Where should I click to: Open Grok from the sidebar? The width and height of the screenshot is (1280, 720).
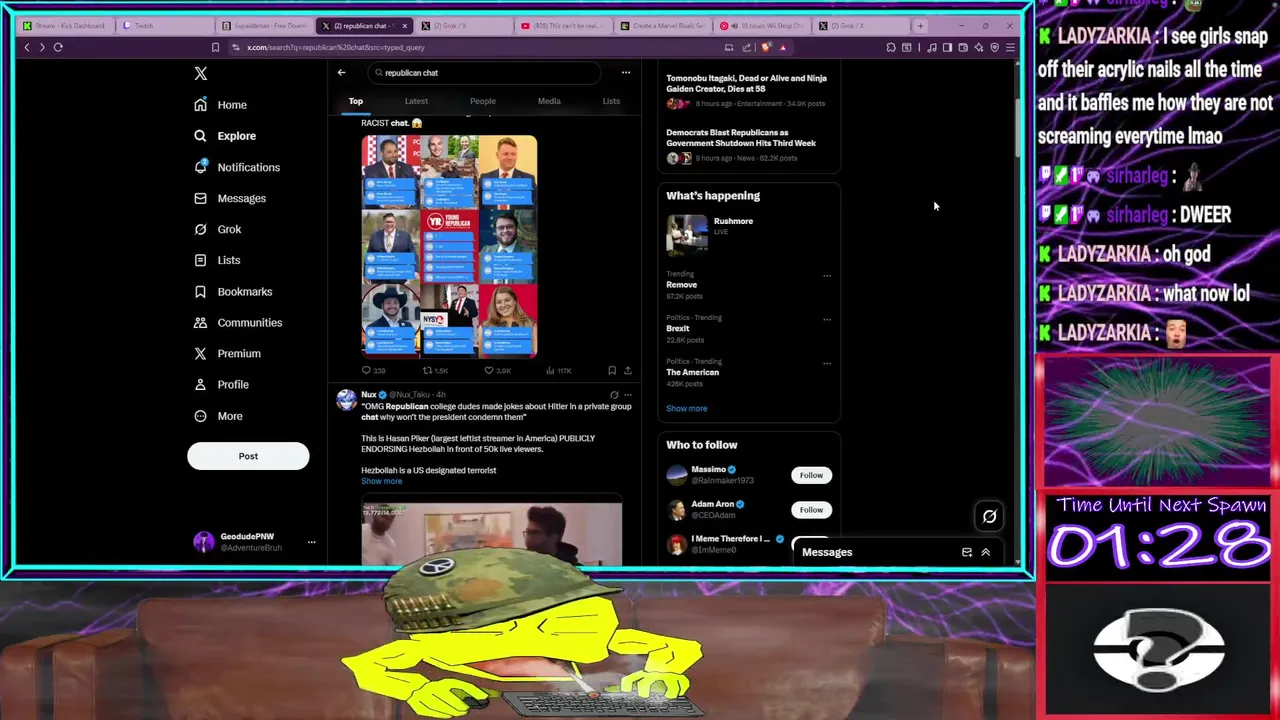[218, 229]
